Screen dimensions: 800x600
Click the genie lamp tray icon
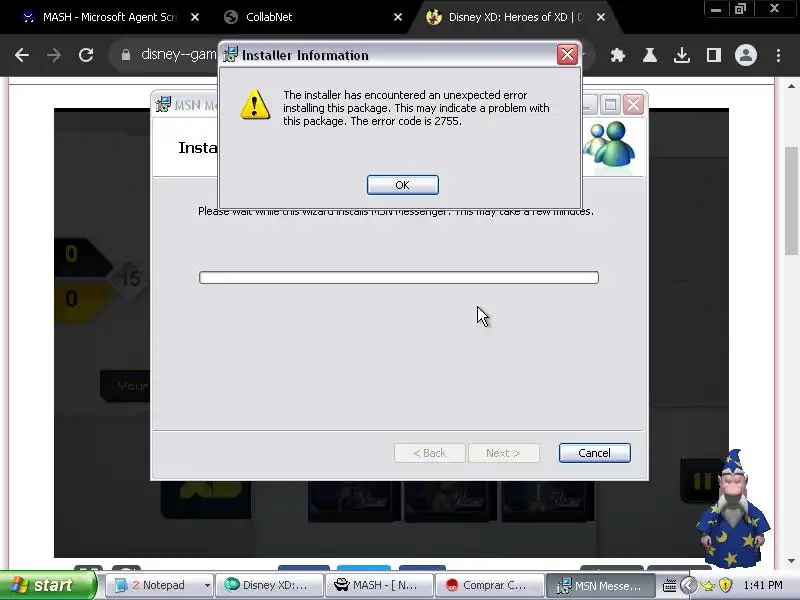708,586
